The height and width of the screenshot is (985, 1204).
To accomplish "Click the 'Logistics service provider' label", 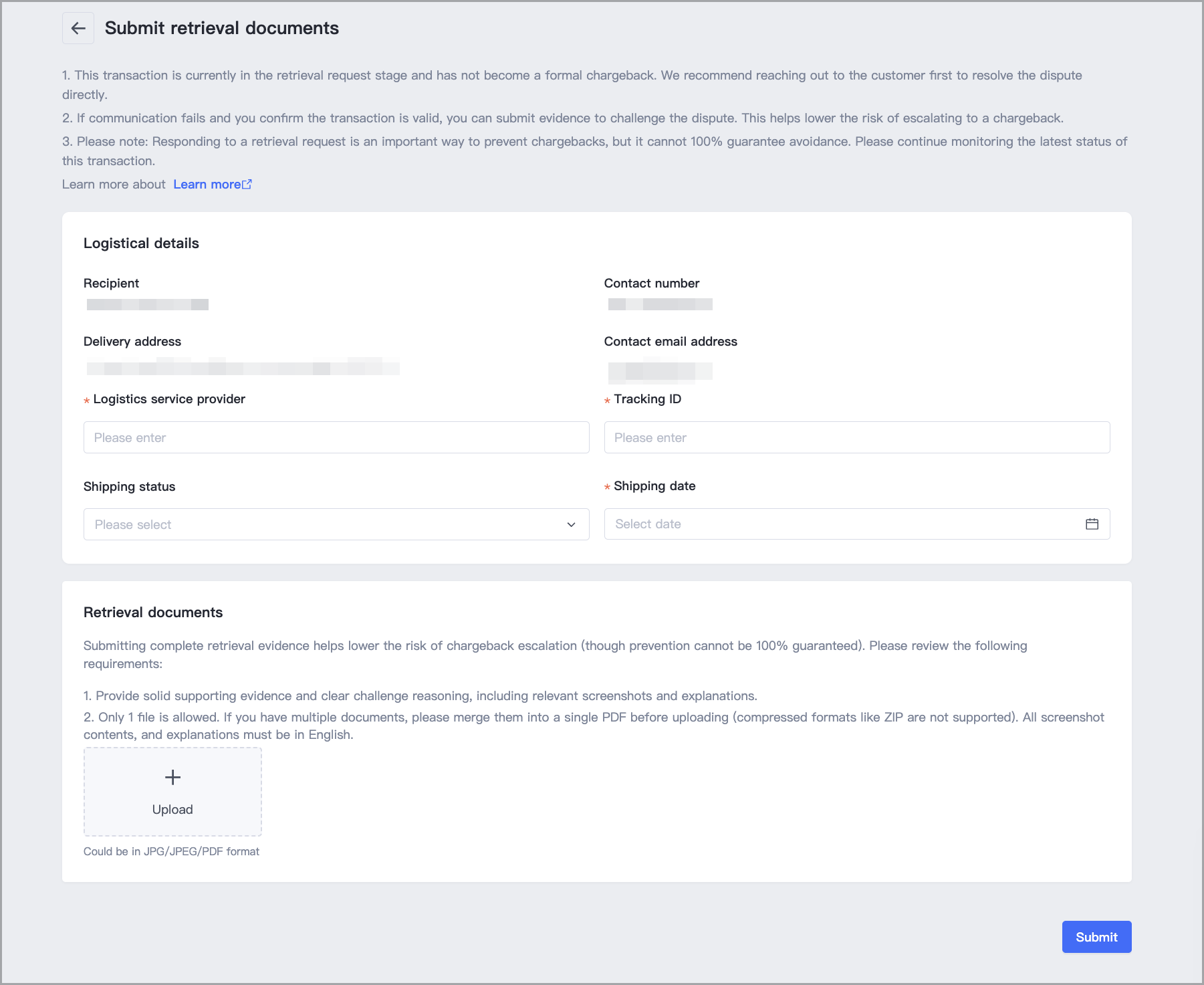I will (169, 399).
